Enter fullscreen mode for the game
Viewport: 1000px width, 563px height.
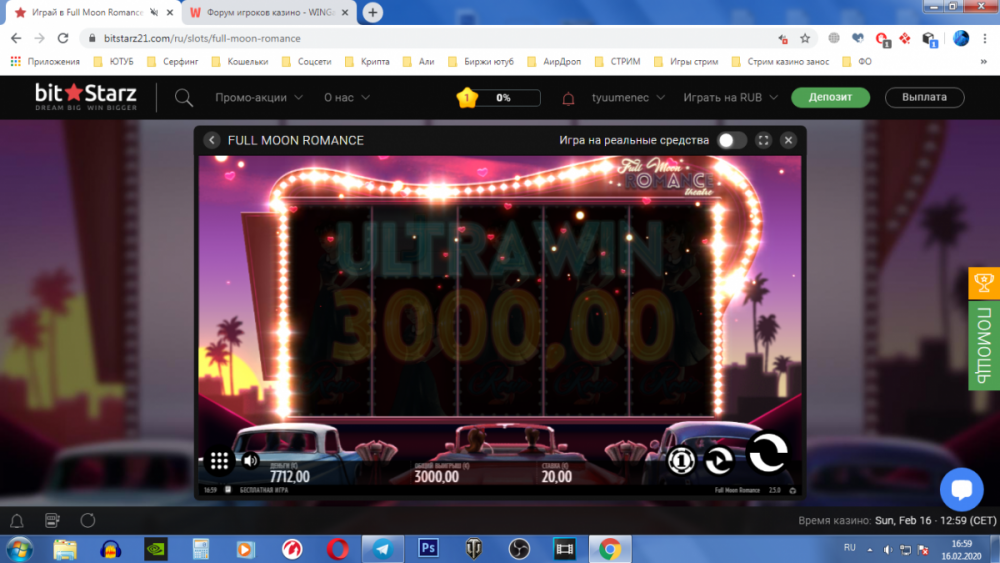763,140
